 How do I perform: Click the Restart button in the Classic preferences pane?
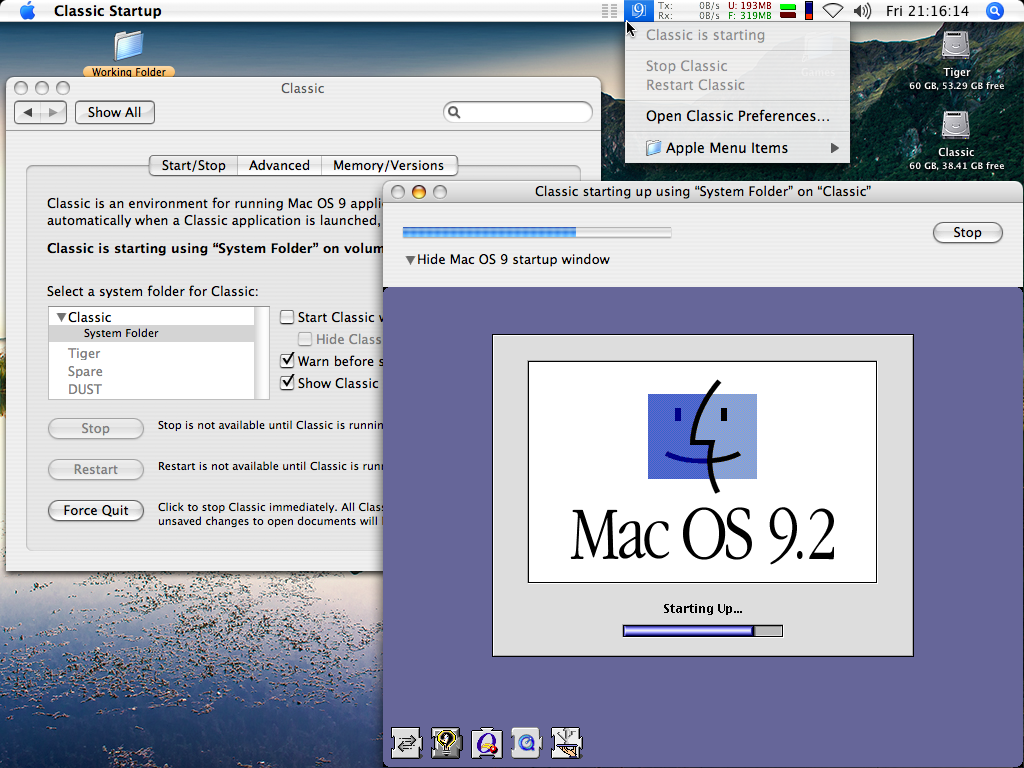95,470
